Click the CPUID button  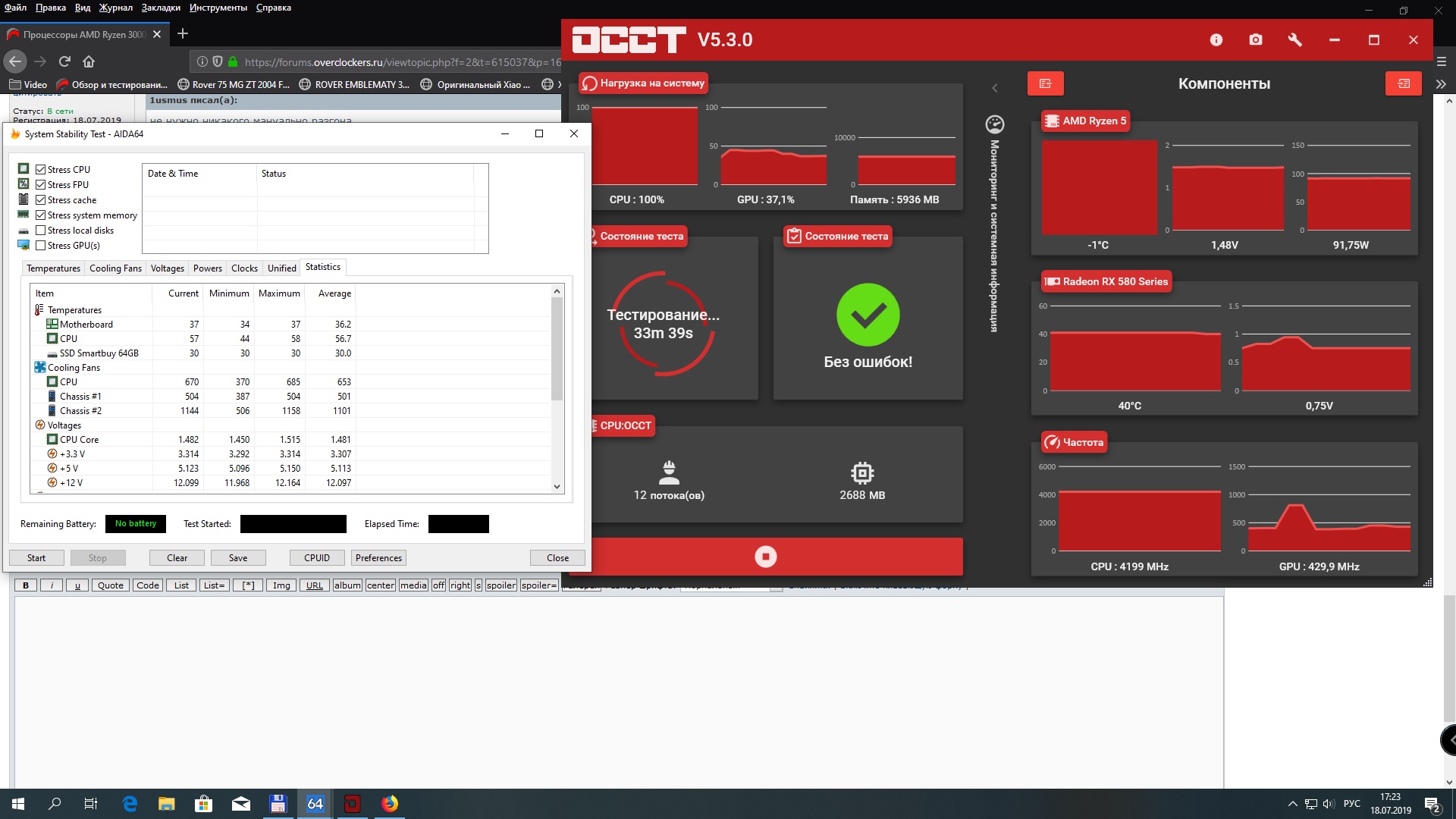(317, 558)
